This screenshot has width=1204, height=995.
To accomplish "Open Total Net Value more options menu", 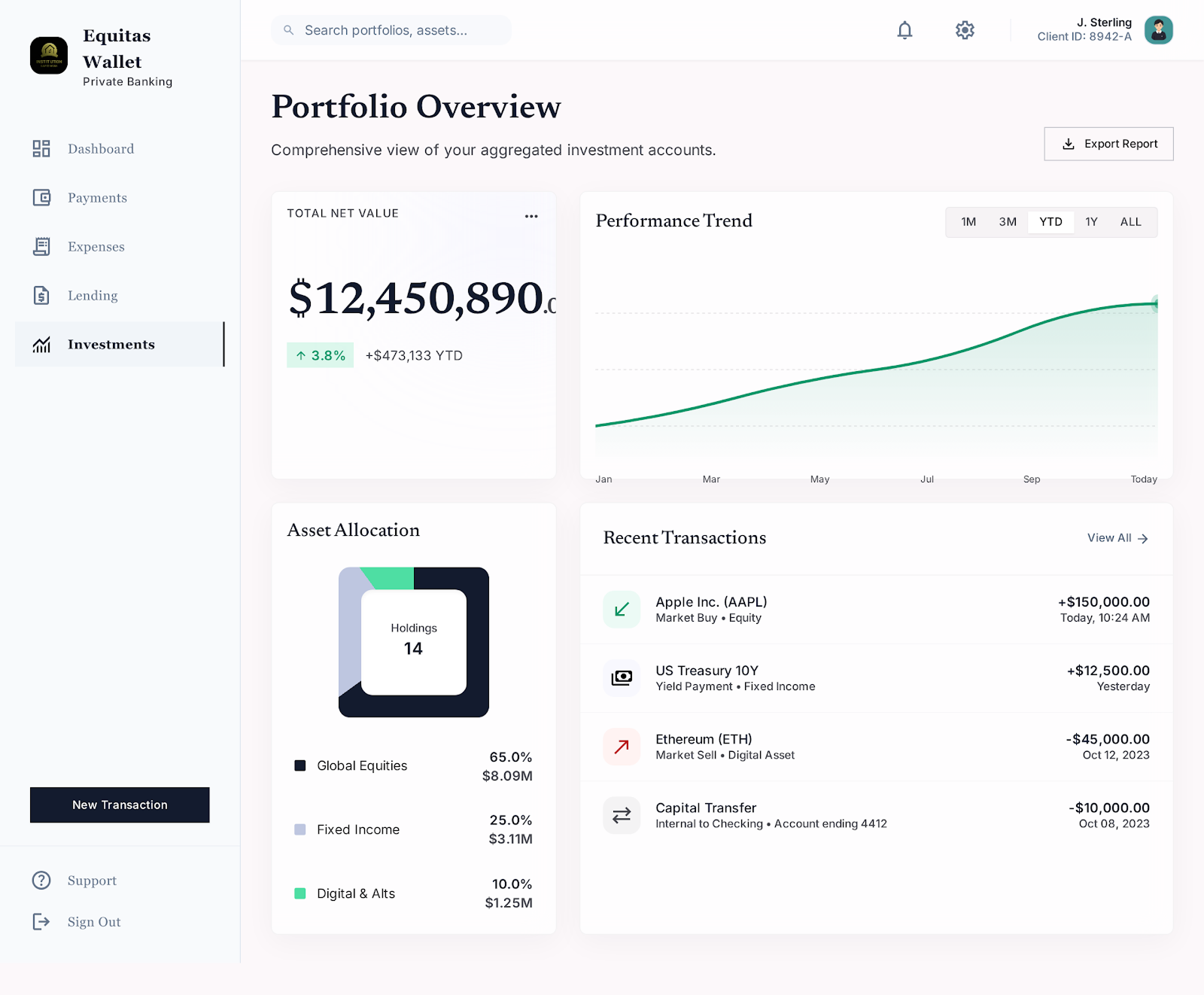I will click(531, 216).
